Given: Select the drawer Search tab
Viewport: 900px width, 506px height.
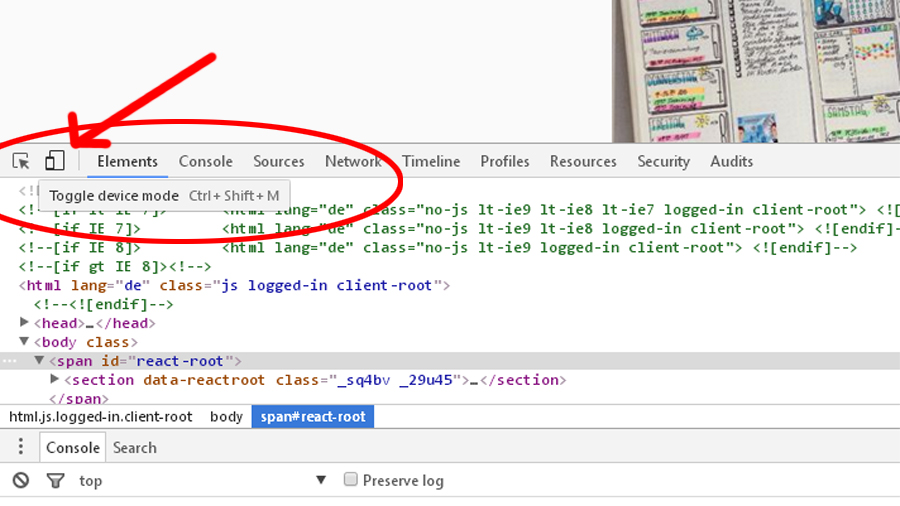Looking at the screenshot, I should [135, 447].
